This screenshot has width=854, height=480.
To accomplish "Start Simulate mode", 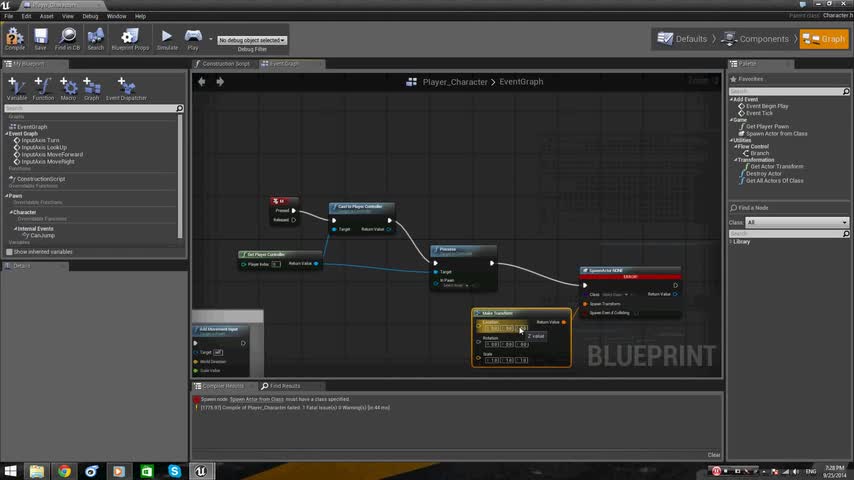I will pyautogui.click(x=167, y=39).
